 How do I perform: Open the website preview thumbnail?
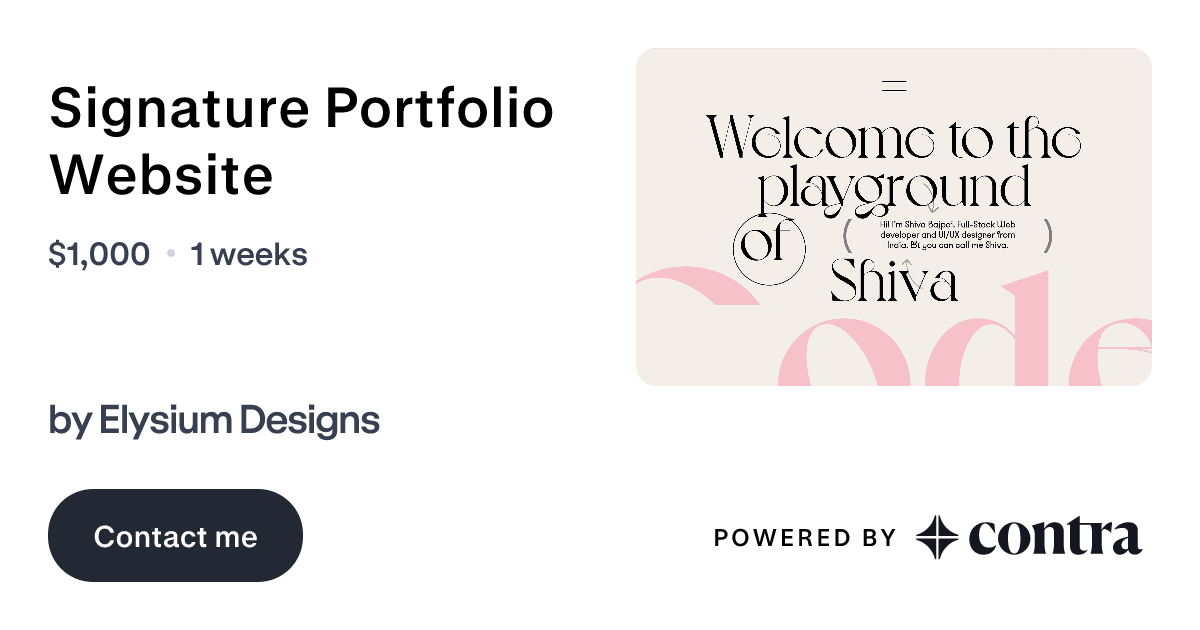point(894,215)
